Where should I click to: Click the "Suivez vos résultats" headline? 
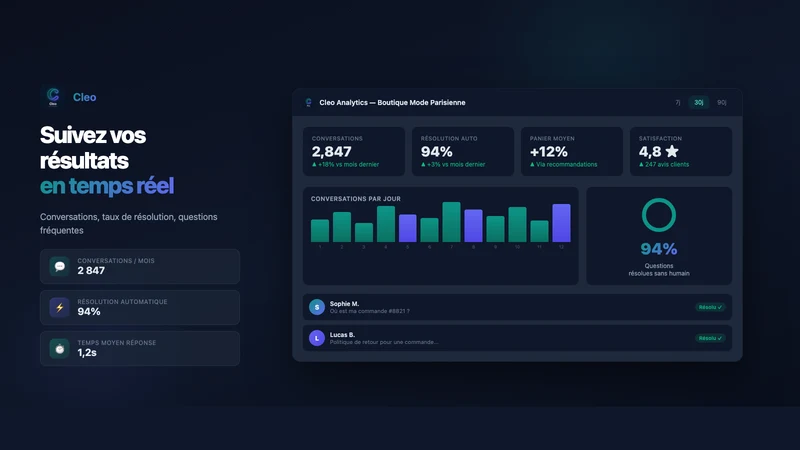[x=93, y=148]
